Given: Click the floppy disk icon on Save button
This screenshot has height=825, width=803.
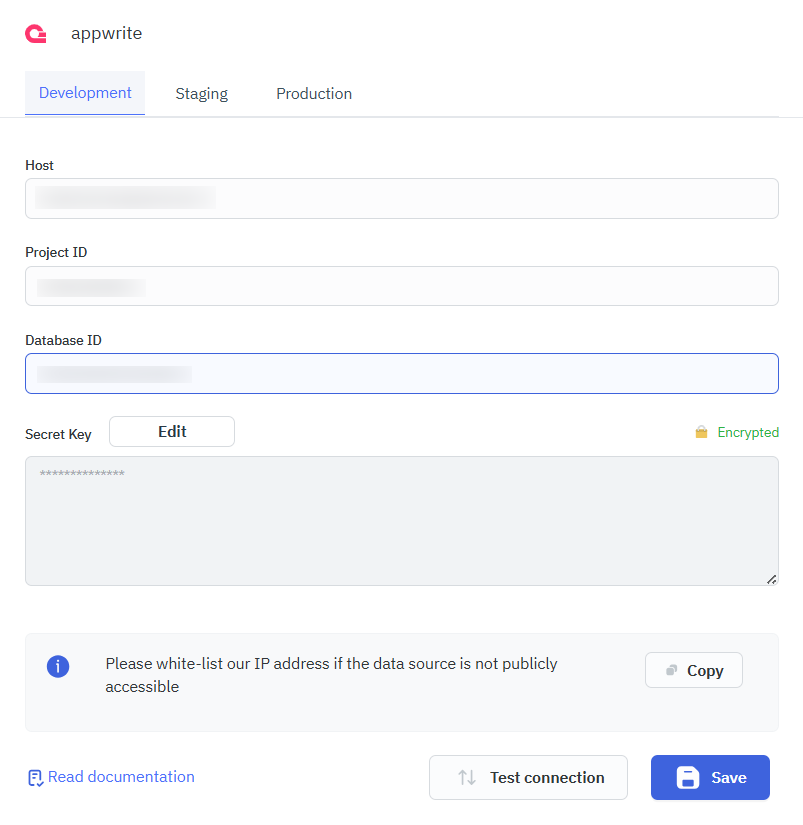Looking at the screenshot, I should pos(689,777).
